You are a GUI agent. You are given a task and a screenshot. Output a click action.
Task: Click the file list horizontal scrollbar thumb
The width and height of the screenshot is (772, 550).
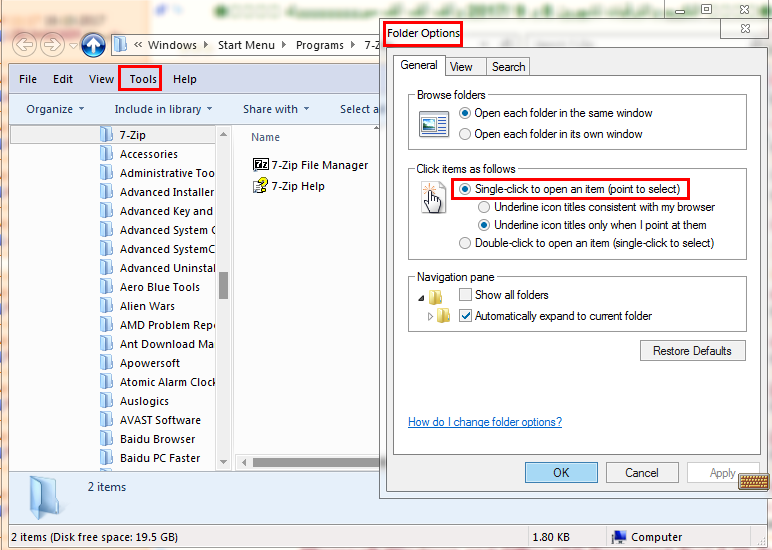316,462
